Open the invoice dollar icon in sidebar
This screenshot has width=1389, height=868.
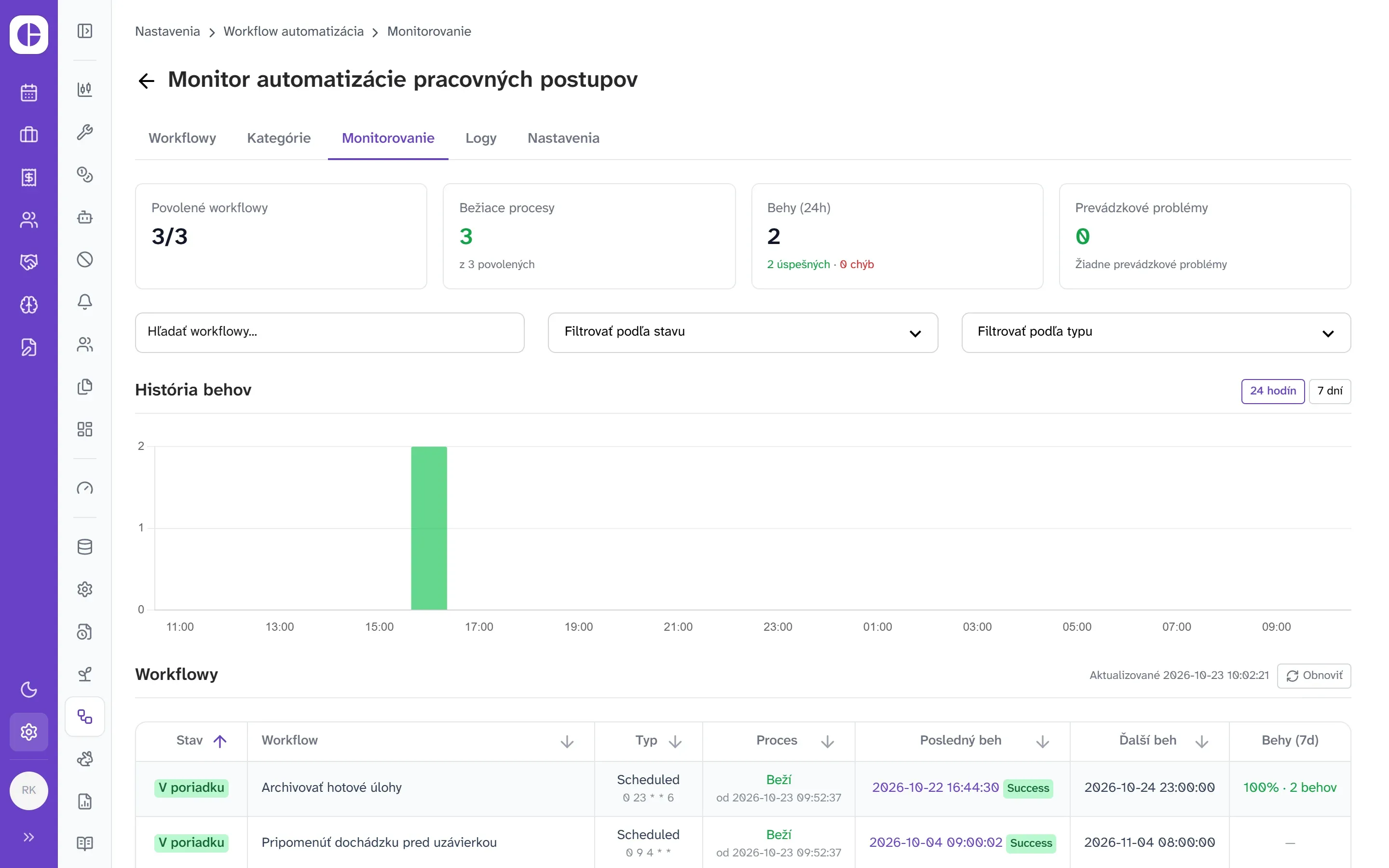click(x=29, y=177)
